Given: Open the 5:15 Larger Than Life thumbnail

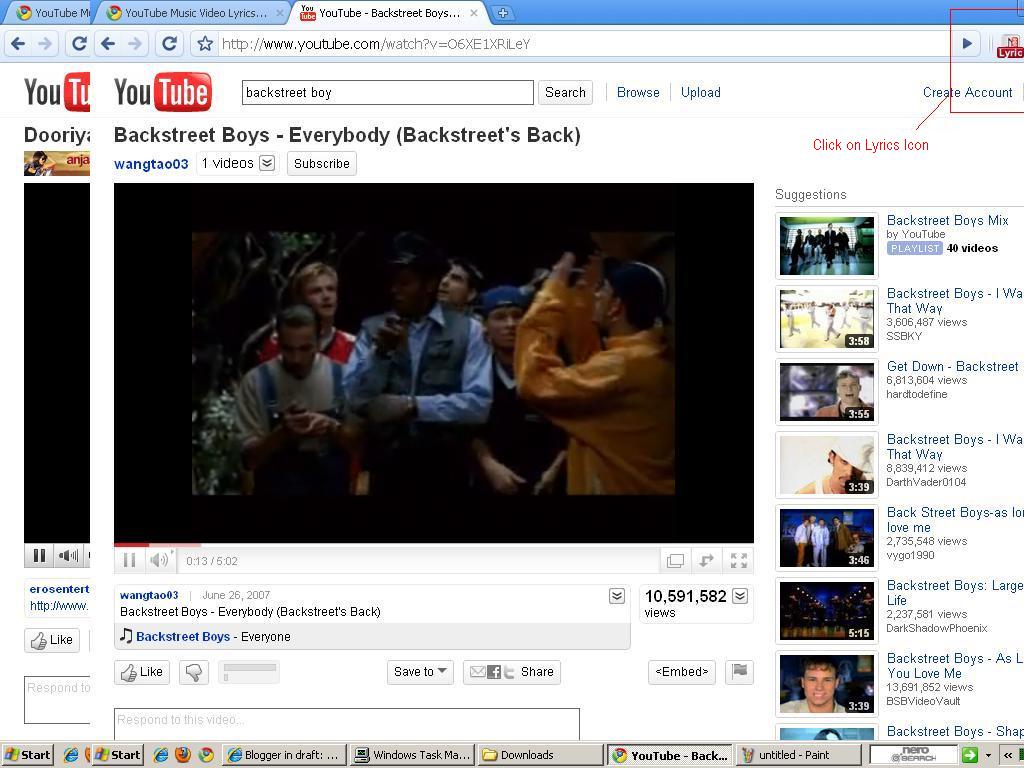Looking at the screenshot, I should tap(827, 611).
